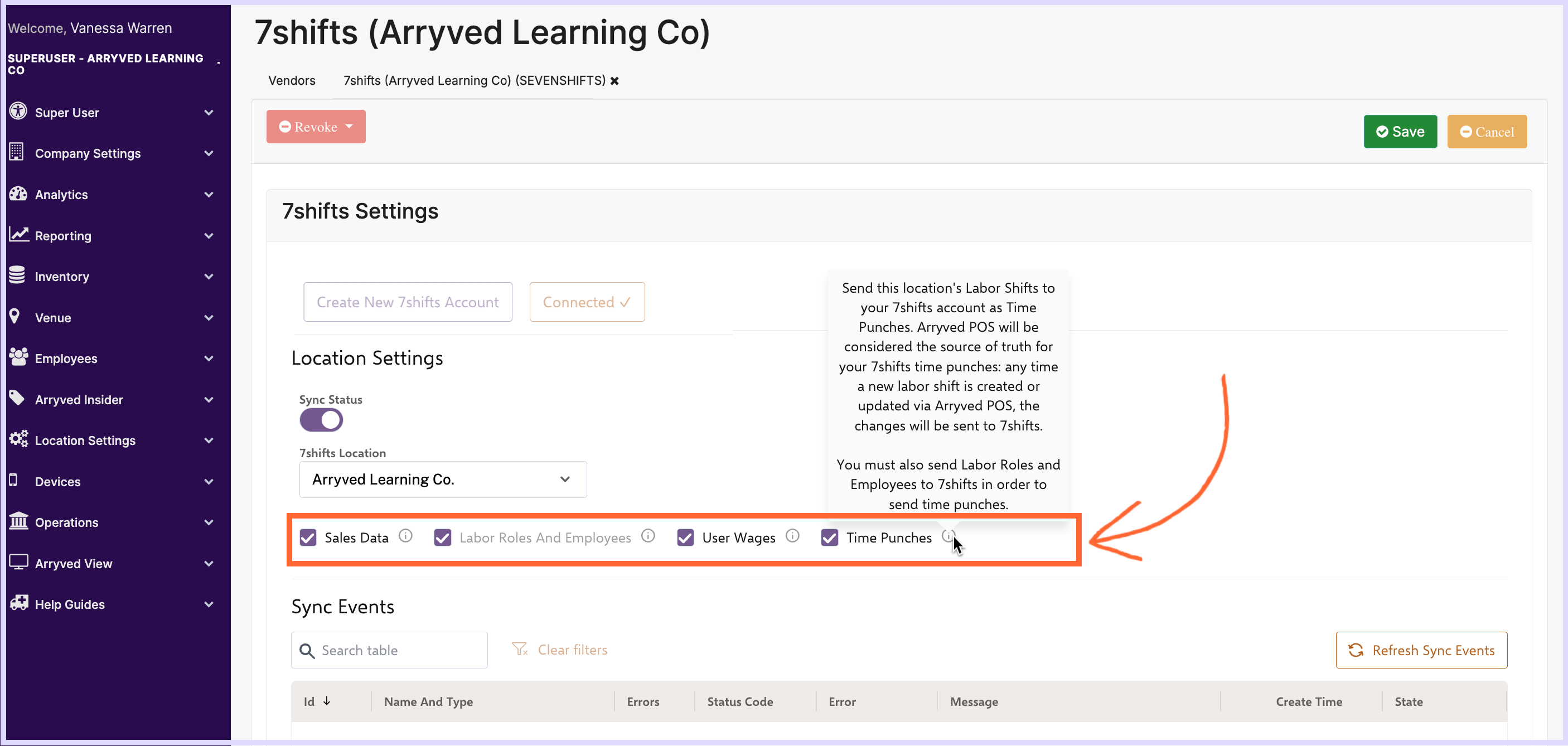
Task: Open the 7shifts Location dropdown
Action: click(443, 479)
